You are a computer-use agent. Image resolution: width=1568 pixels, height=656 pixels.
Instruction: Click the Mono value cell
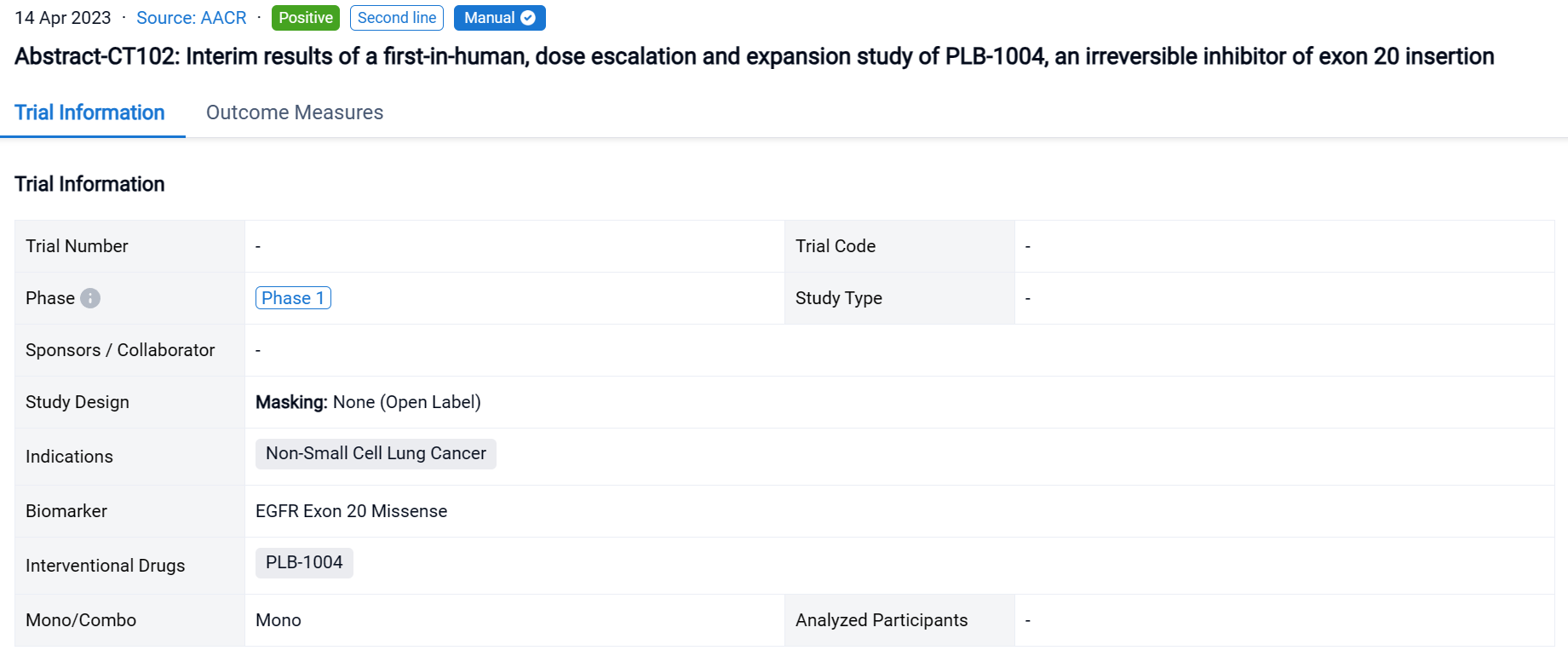pyautogui.click(x=279, y=620)
